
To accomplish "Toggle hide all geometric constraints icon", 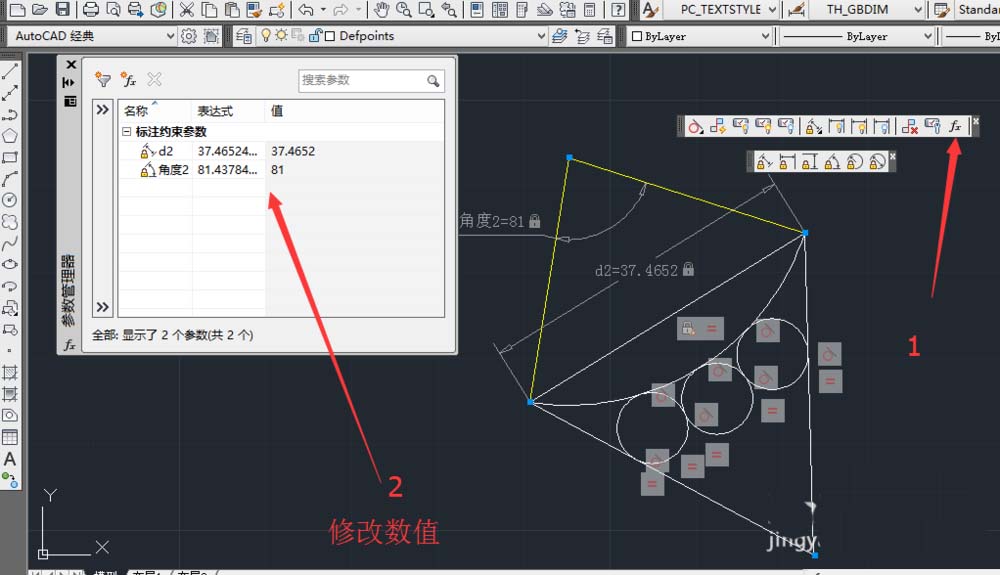I will pos(786,126).
